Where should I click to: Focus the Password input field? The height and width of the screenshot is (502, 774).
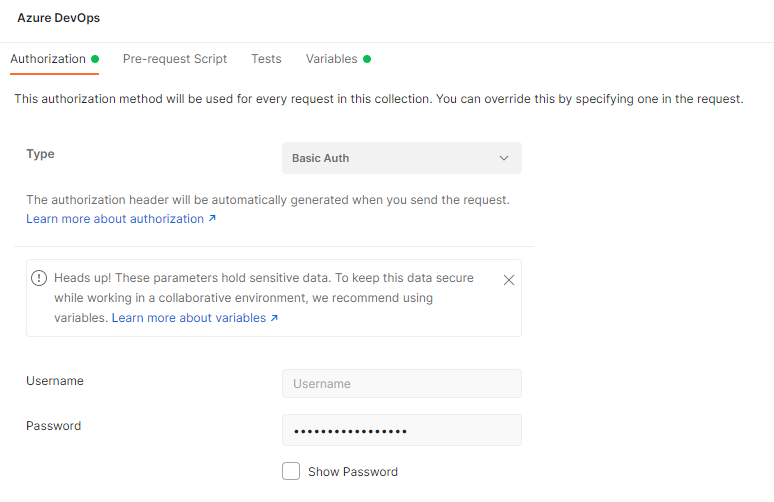[401, 430]
